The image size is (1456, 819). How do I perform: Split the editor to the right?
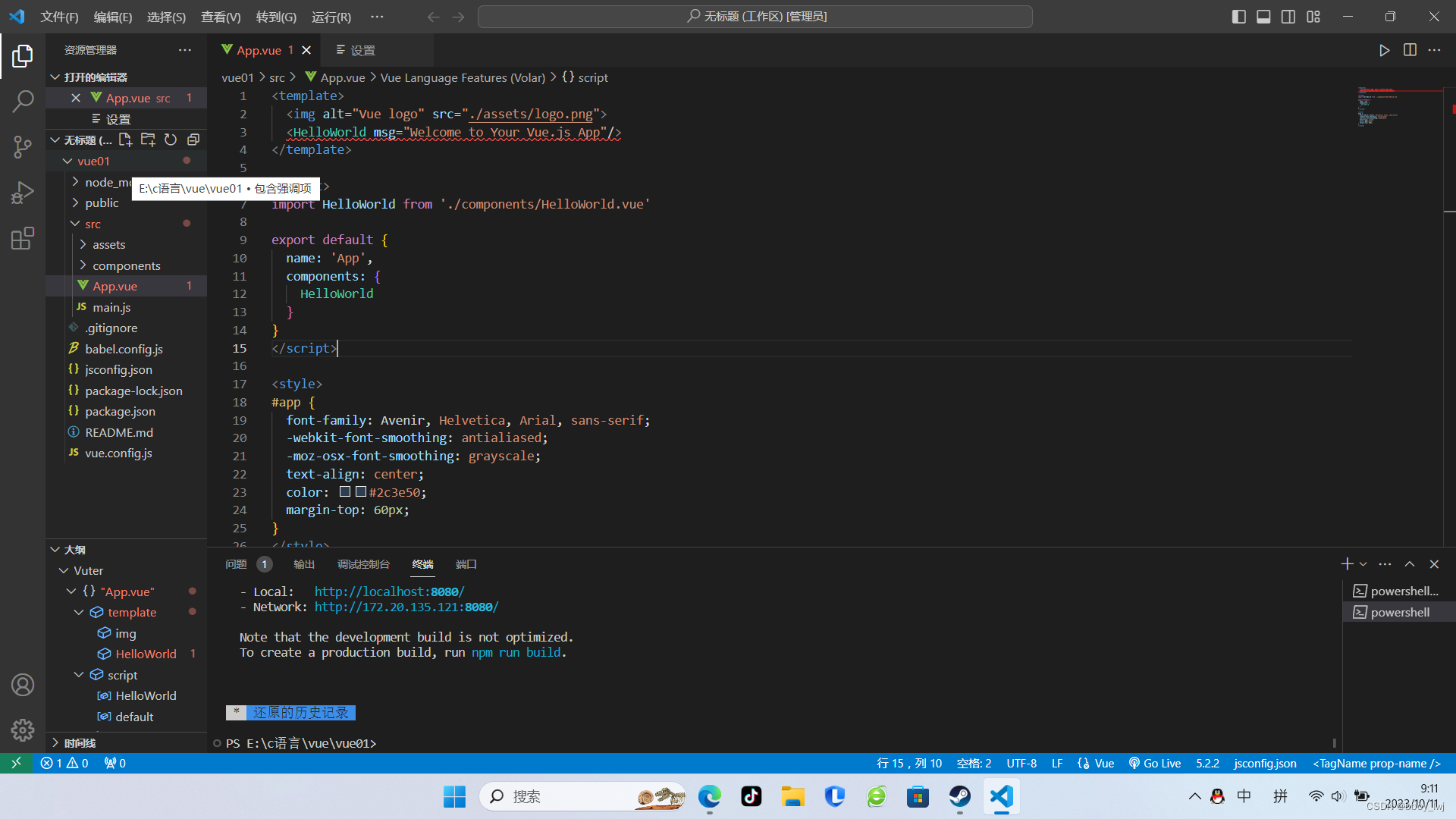[x=1410, y=50]
